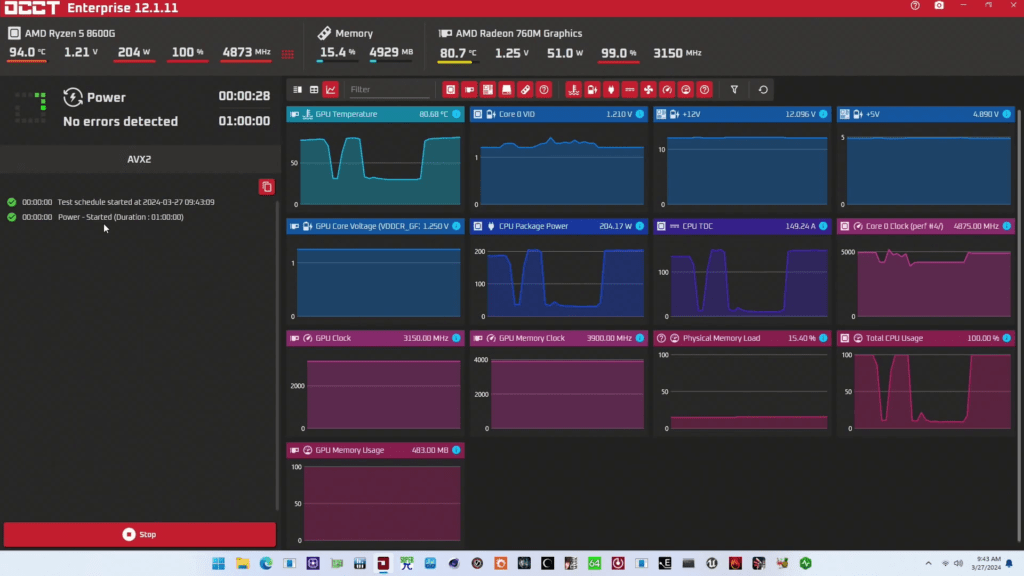This screenshot has width=1024, height=576.
Task: Open the taskbar clock showing 9:43 AM
Action: tap(987, 563)
